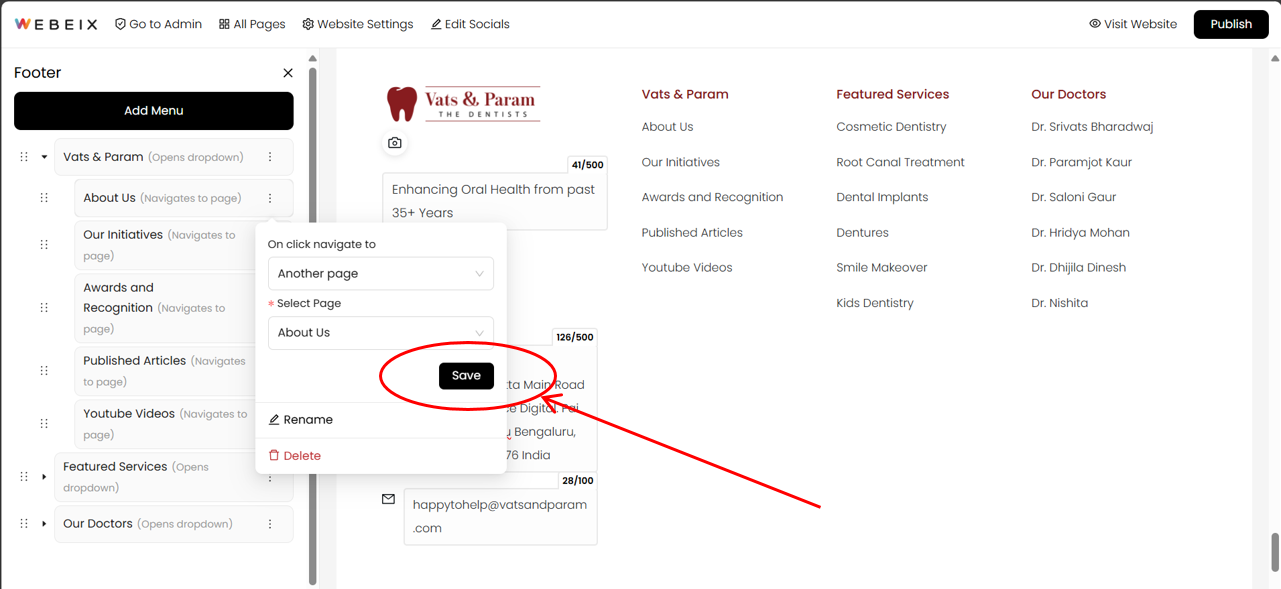
Task: Click drag handle beside Published Articles
Action: tap(44, 371)
